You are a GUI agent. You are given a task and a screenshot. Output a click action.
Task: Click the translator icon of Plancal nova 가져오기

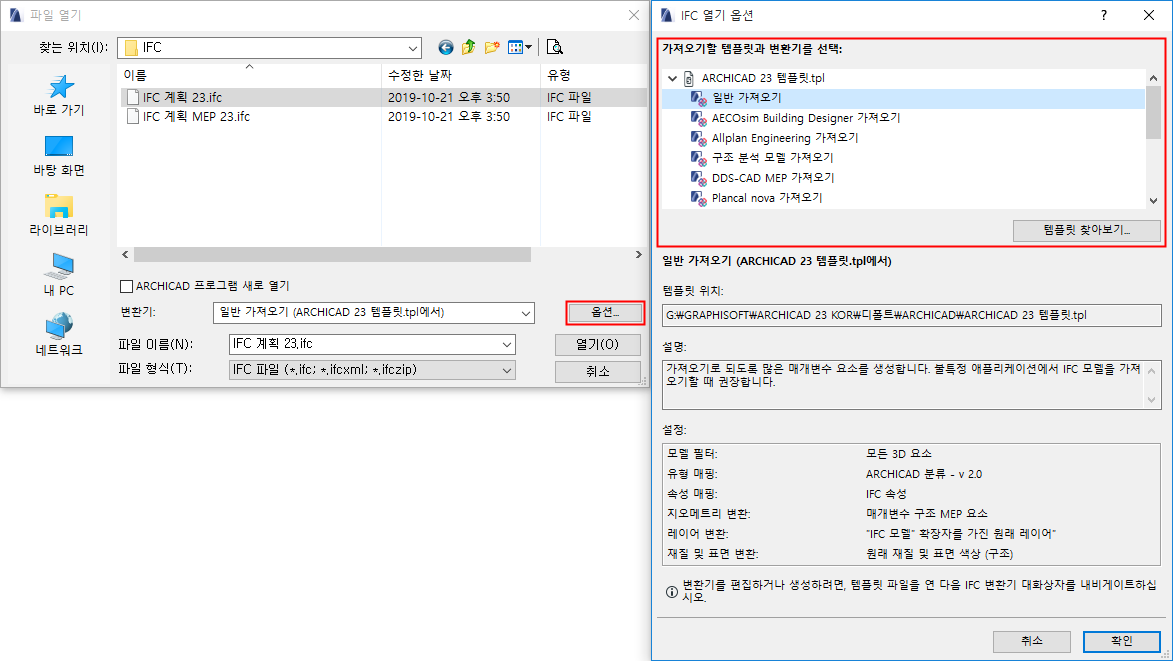pyautogui.click(x=699, y=198)
